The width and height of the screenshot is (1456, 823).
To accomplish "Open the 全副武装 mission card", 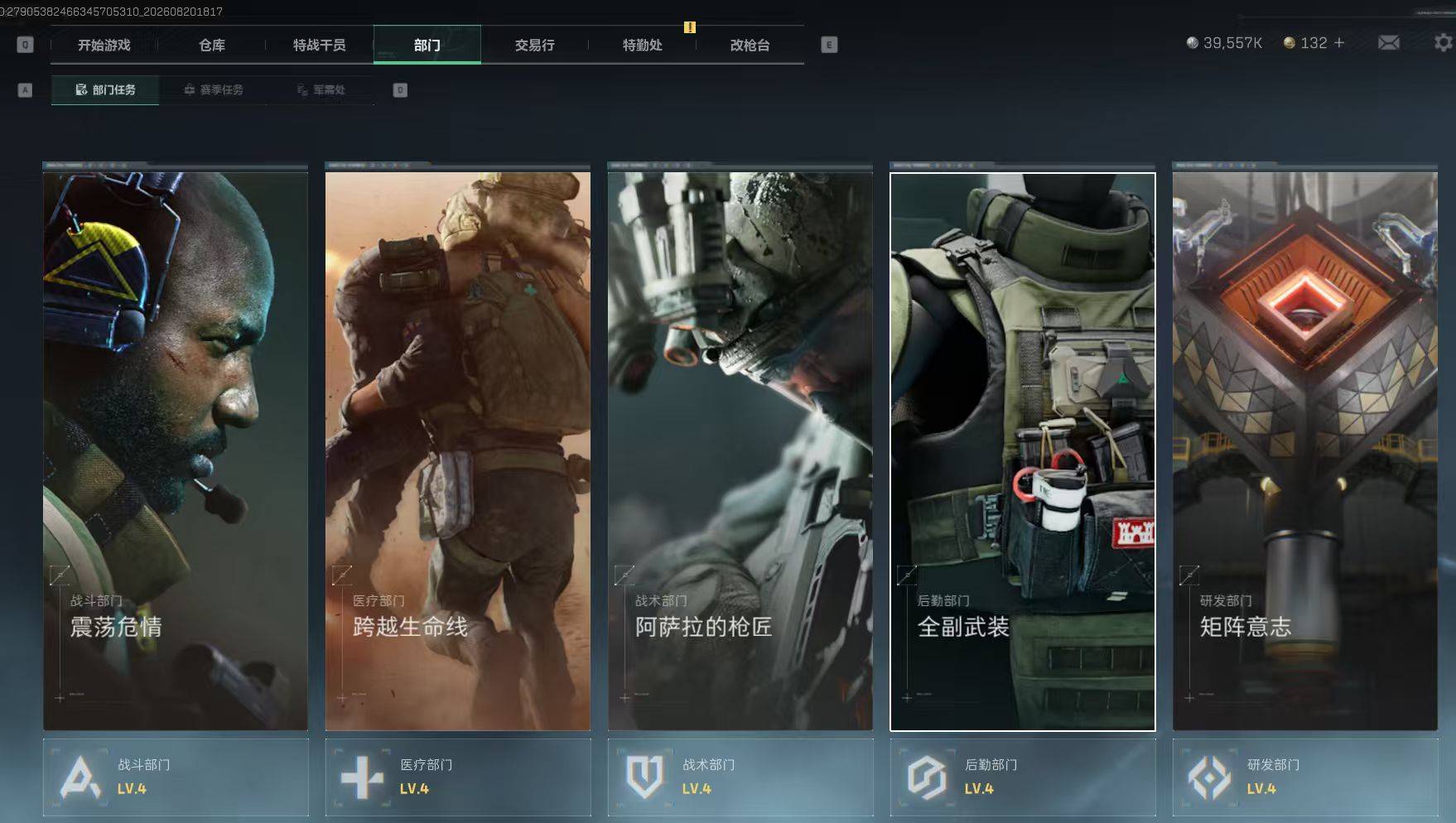I will 1023,451.
